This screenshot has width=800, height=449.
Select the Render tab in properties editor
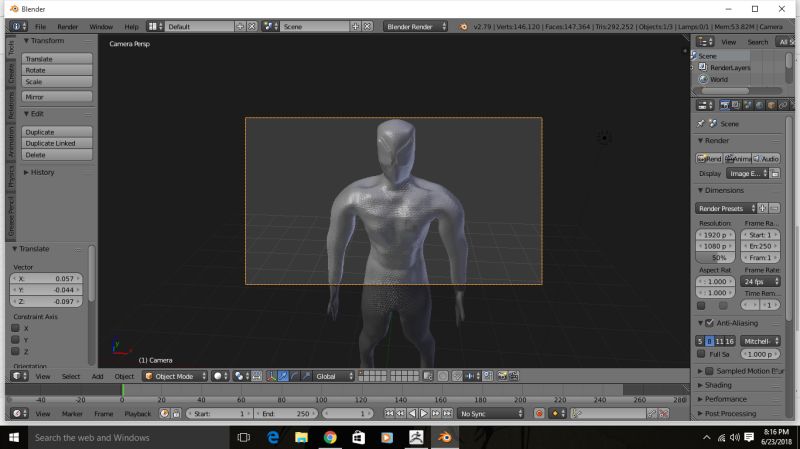coord(724,105)
